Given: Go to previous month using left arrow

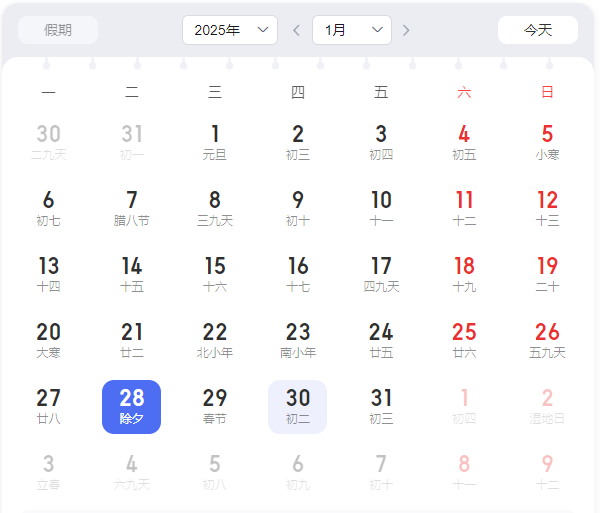Looking at the screenshot, I should [x=296, y=30].
